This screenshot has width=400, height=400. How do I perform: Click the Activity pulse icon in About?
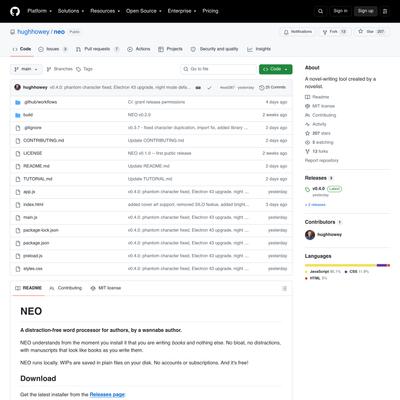(307, 124)
